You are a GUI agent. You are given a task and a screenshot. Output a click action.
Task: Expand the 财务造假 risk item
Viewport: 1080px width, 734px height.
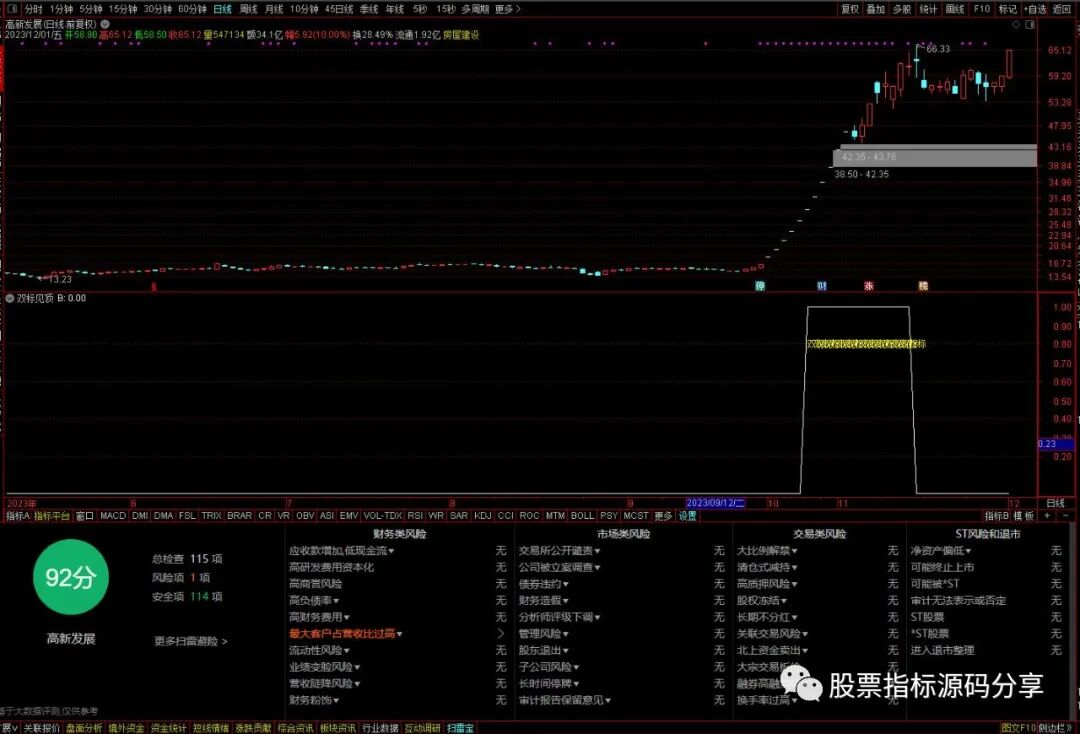[543, 600]
